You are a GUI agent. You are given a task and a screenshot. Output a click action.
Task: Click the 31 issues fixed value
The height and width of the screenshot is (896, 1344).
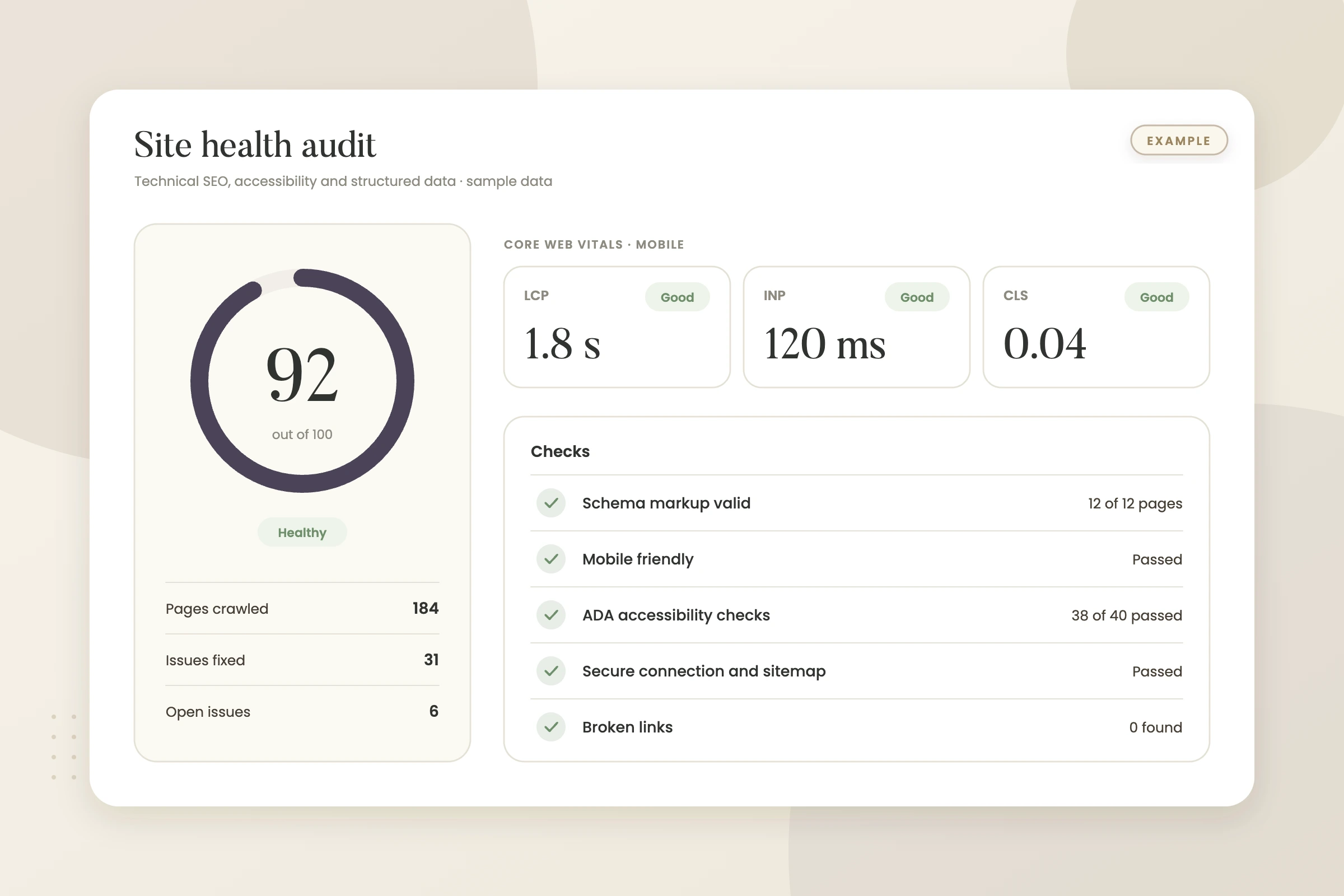click(431, 660)
